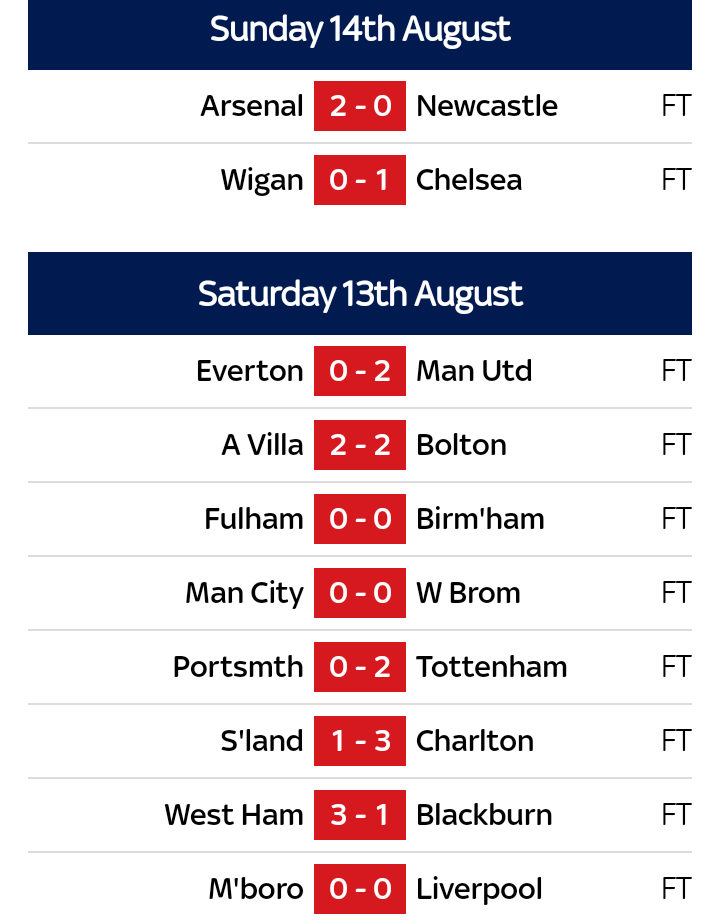Click the S'land 1 - 3 Charlton score
Image resolution: width=720 pixels, height=923 pixels.
(x=360, y=741)
